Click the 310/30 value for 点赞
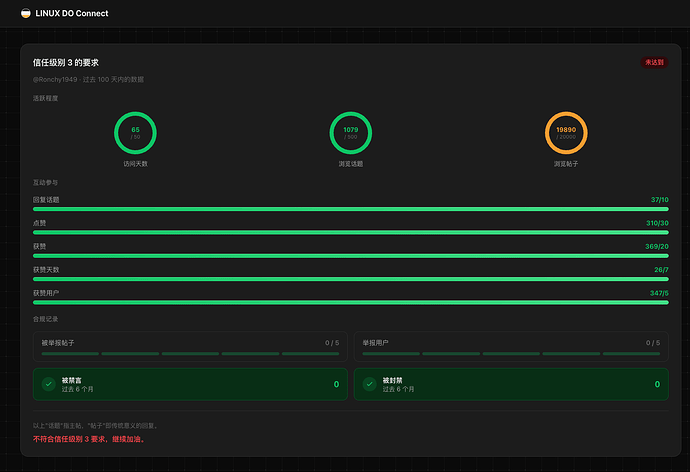Image resolution: width=690 pixels, height=472 pixels. 657,223
